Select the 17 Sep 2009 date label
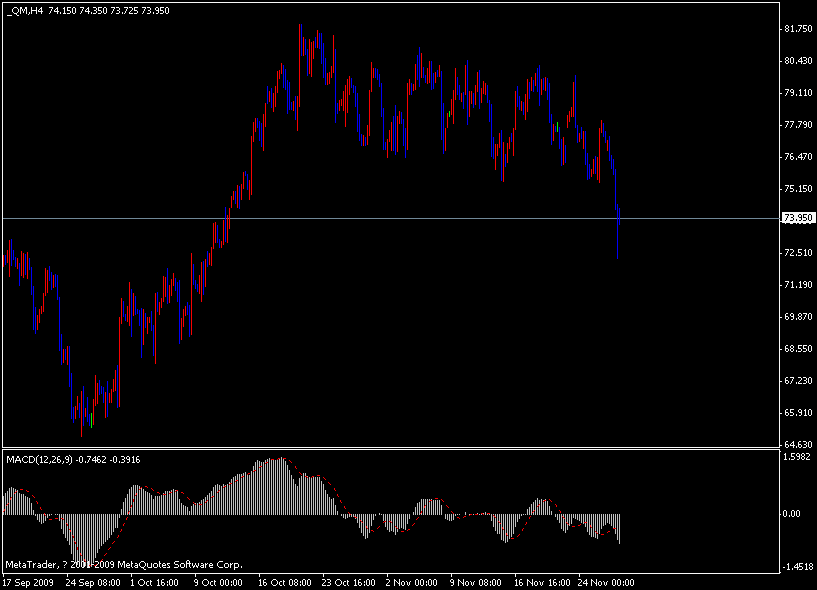Viewport: 817px width, 590px height. coord(28,581)
